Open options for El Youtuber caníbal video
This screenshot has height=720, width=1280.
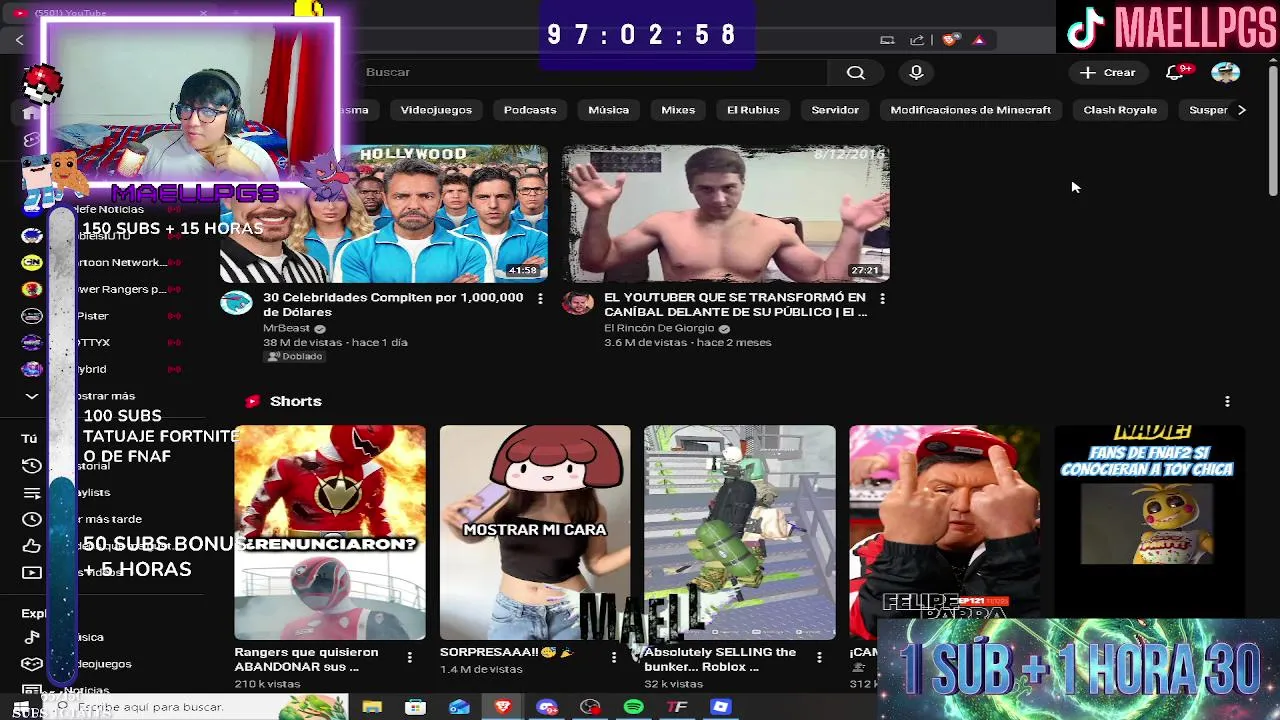click(x=882, y=298)
